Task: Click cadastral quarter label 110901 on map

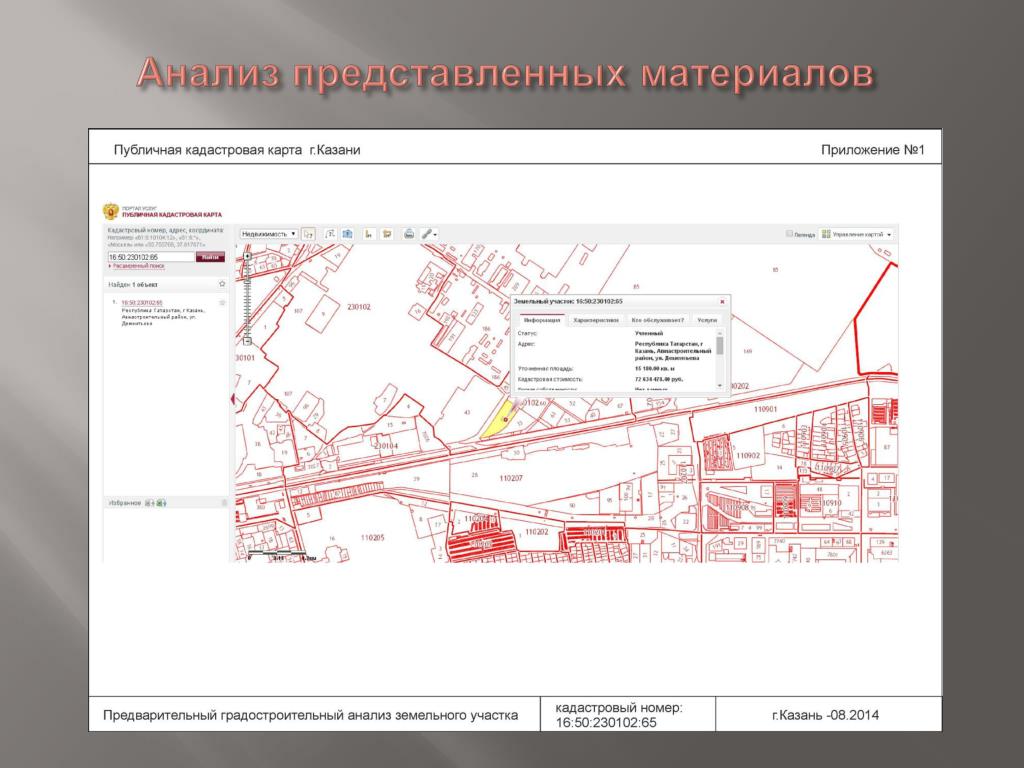Action: (x=765, y=409)
